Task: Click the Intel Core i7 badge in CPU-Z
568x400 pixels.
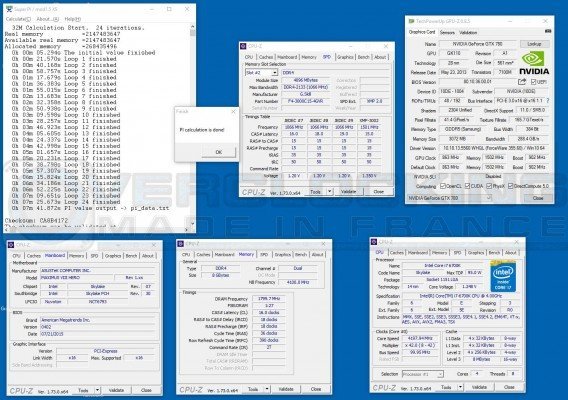Action: tap(503, 276)
